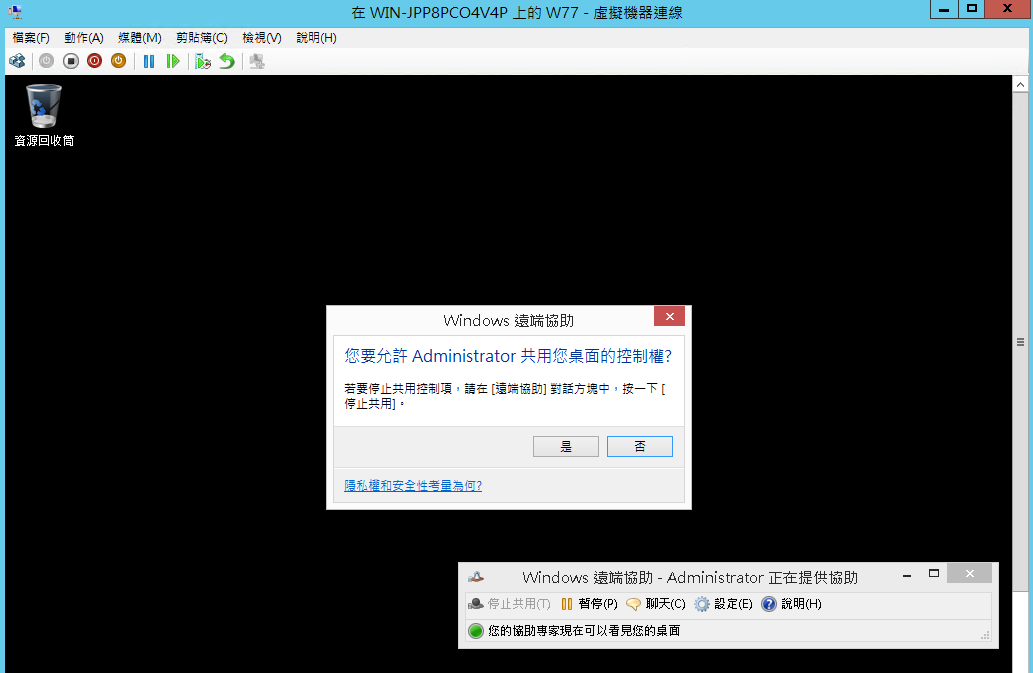Open the 檔案(F) menu
The width and height of the screenshot is (1033, 673).
click(31, 38)
